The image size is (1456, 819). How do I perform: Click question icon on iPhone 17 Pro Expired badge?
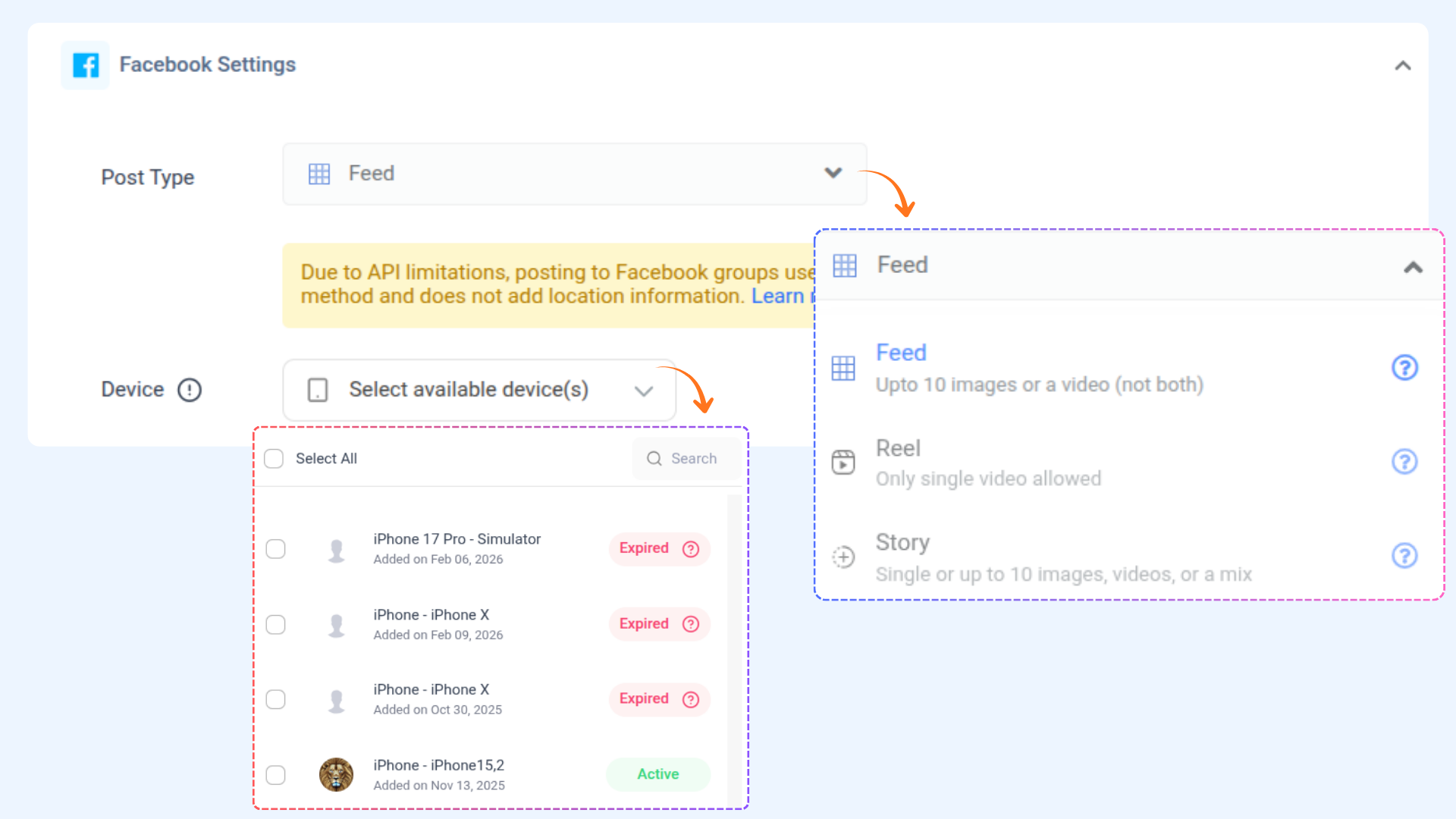click(690, 549)
